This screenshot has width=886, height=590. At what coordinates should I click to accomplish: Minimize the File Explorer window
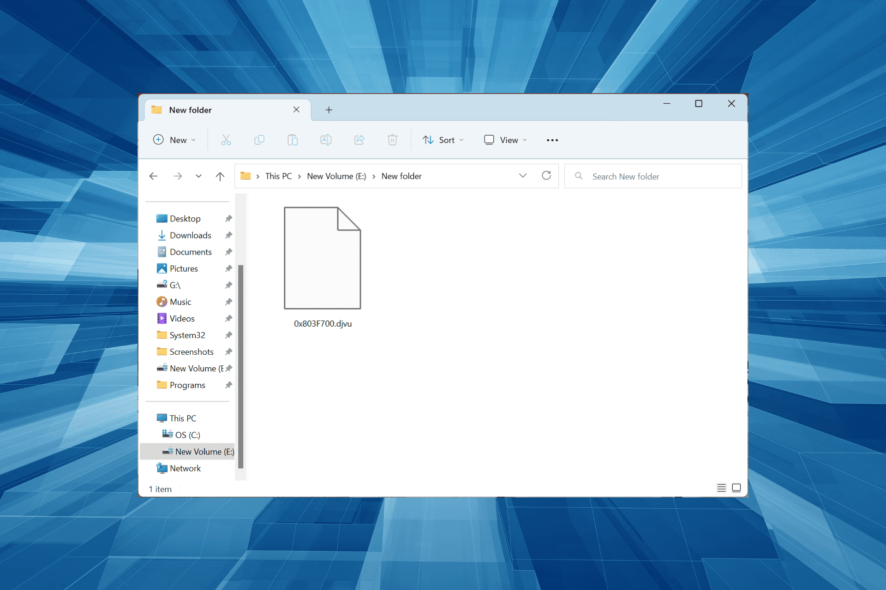click(667, 103)
